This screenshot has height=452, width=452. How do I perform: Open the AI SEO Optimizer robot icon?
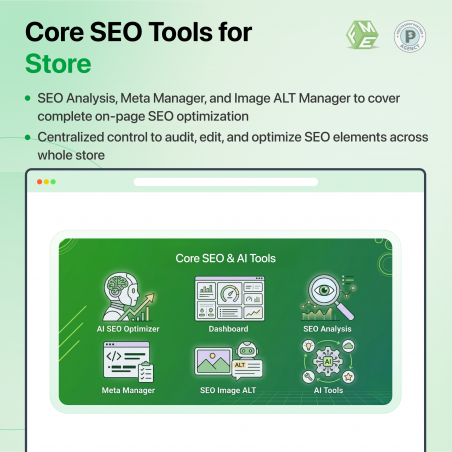click(128, 297)
